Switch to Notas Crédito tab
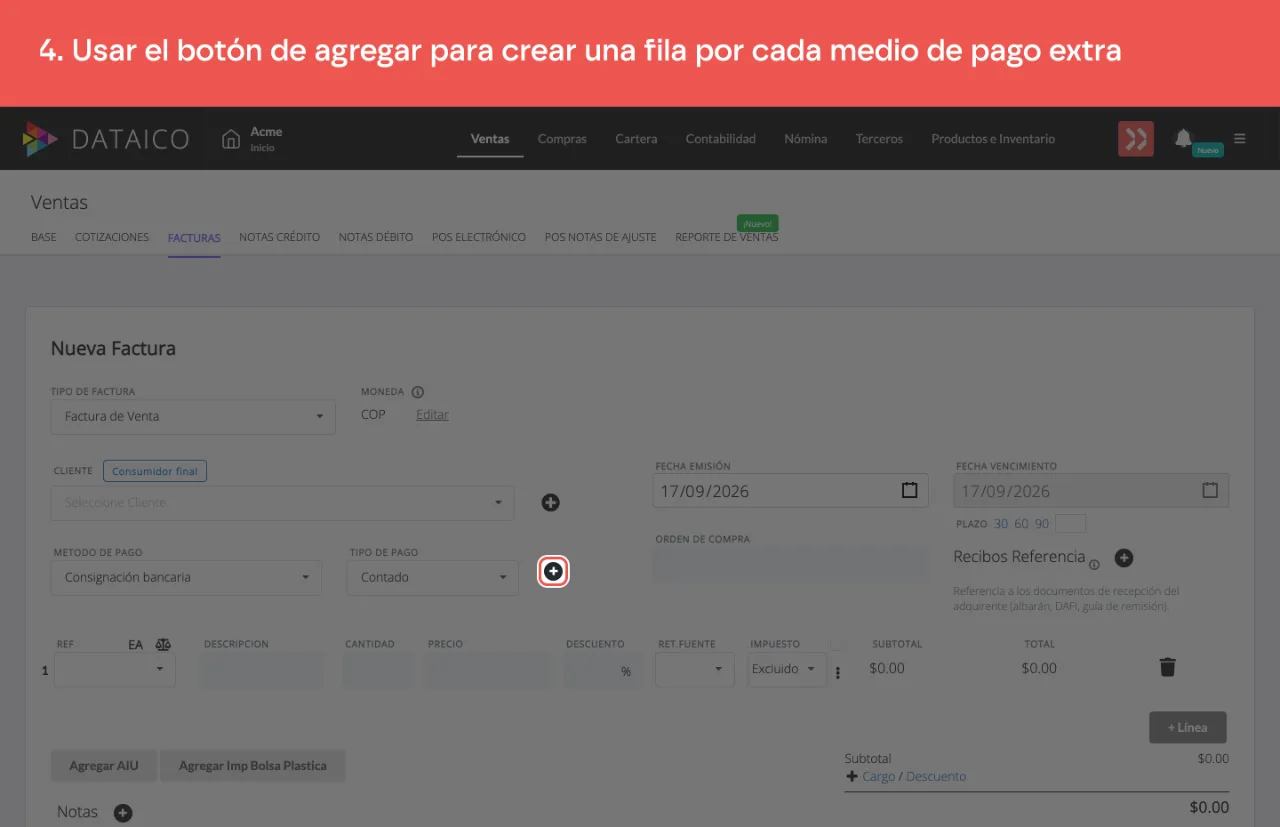Viewport: 1280px width, 827px height. [279, 237]
